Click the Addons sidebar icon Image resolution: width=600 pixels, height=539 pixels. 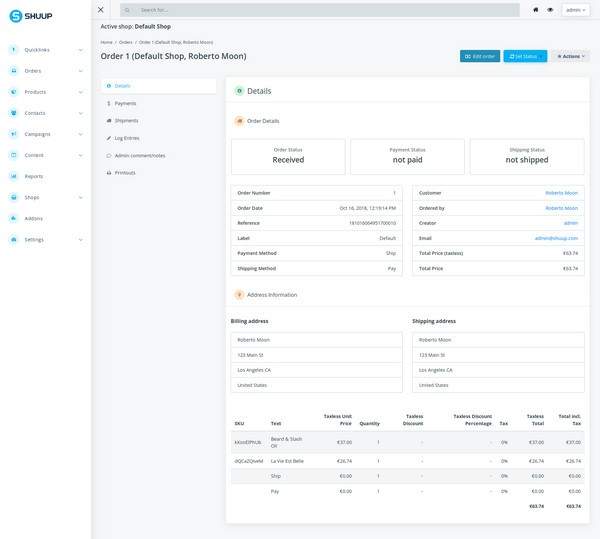14,218
